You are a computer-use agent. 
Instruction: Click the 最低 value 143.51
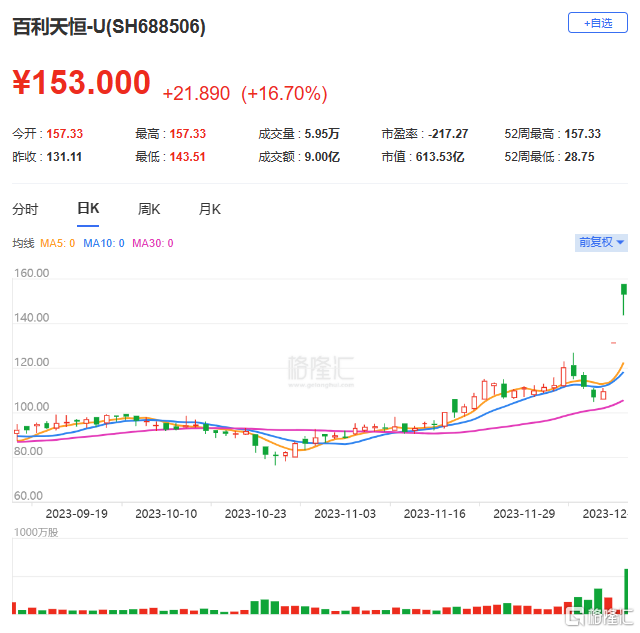pos(187,157)
